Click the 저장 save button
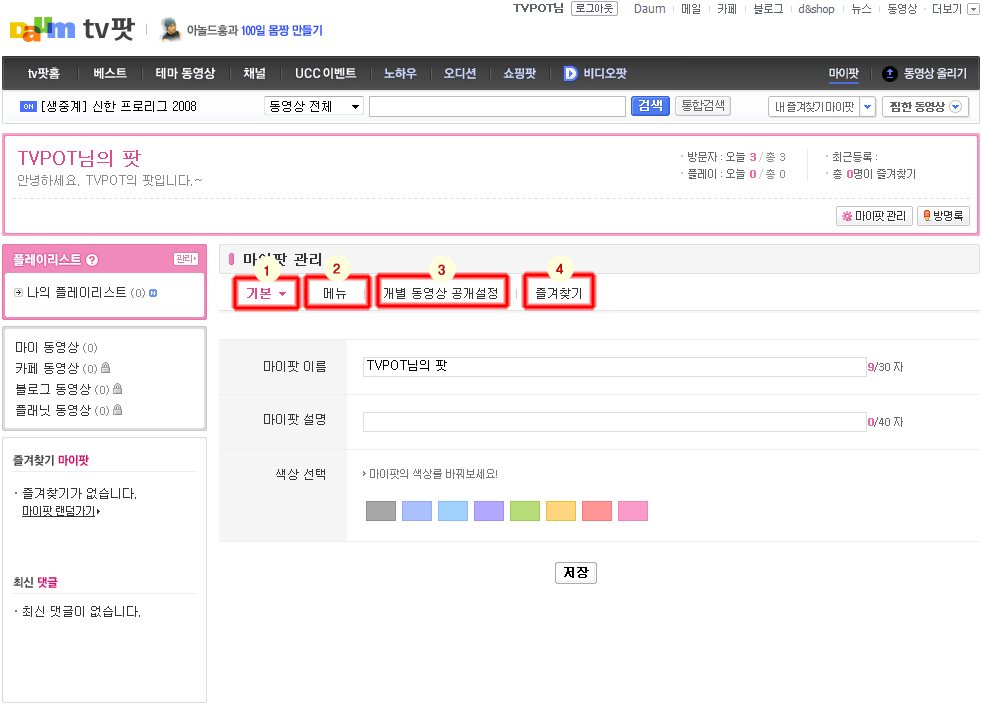 (x=576, y=572)
